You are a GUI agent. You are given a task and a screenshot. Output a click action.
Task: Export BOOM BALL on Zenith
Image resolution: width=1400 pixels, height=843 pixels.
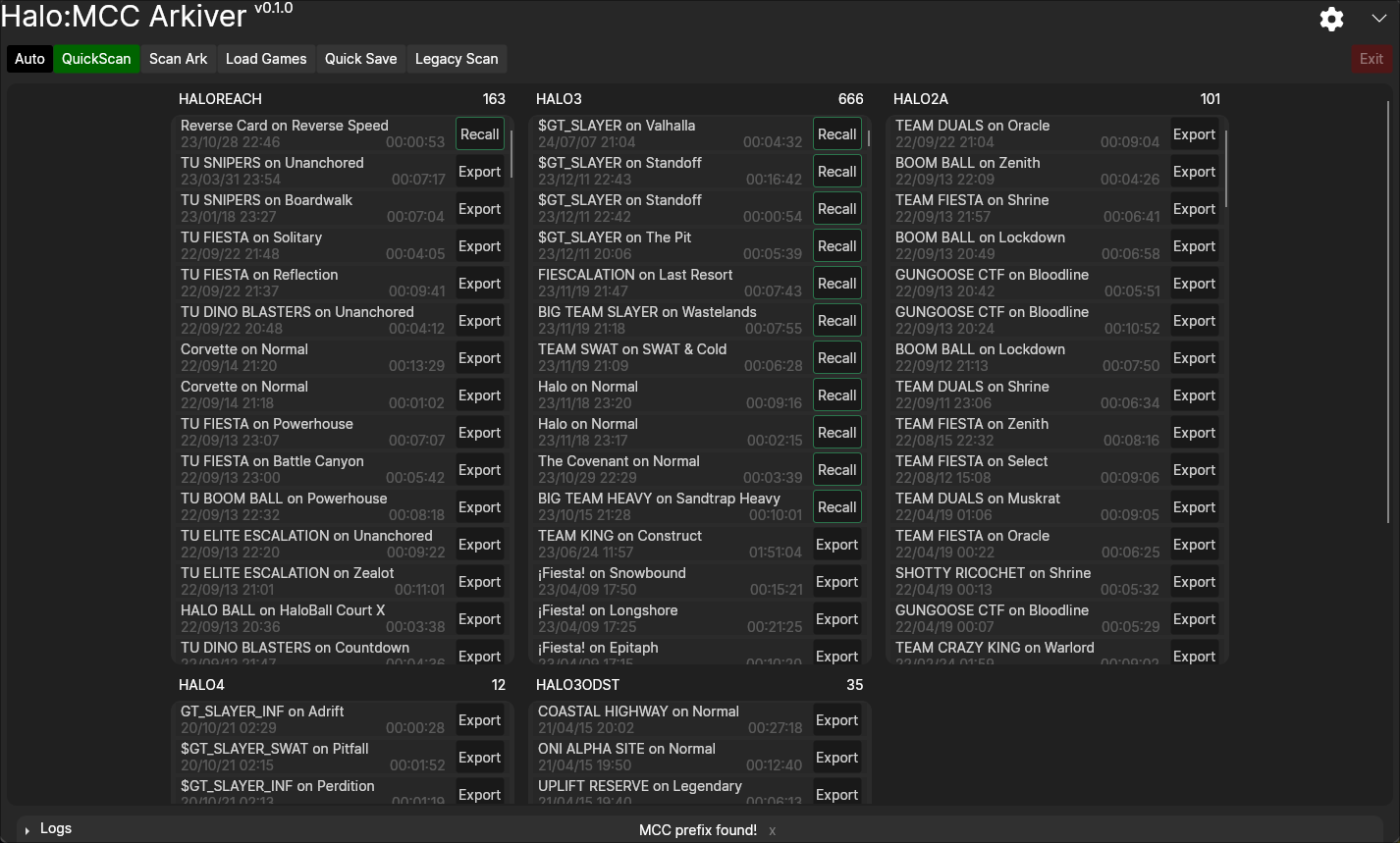coord(1195,172)
